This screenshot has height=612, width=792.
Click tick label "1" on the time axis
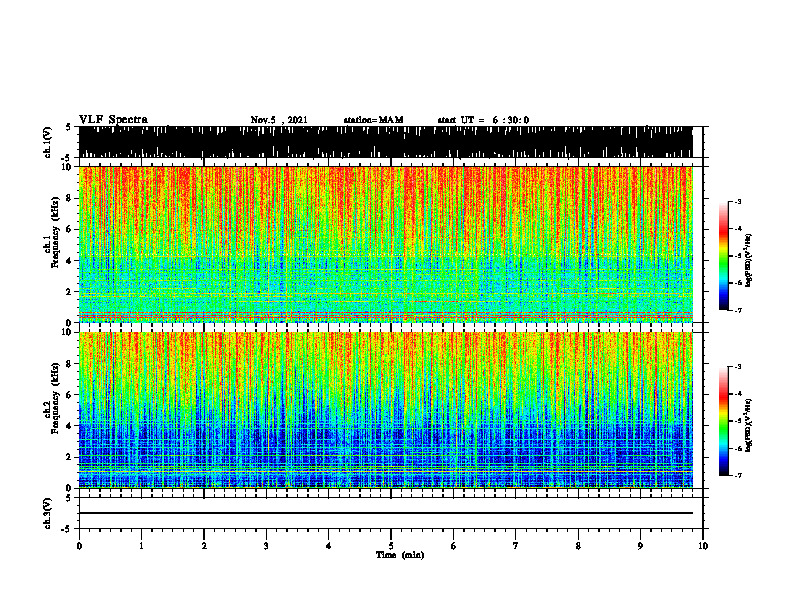pos(141,546)
